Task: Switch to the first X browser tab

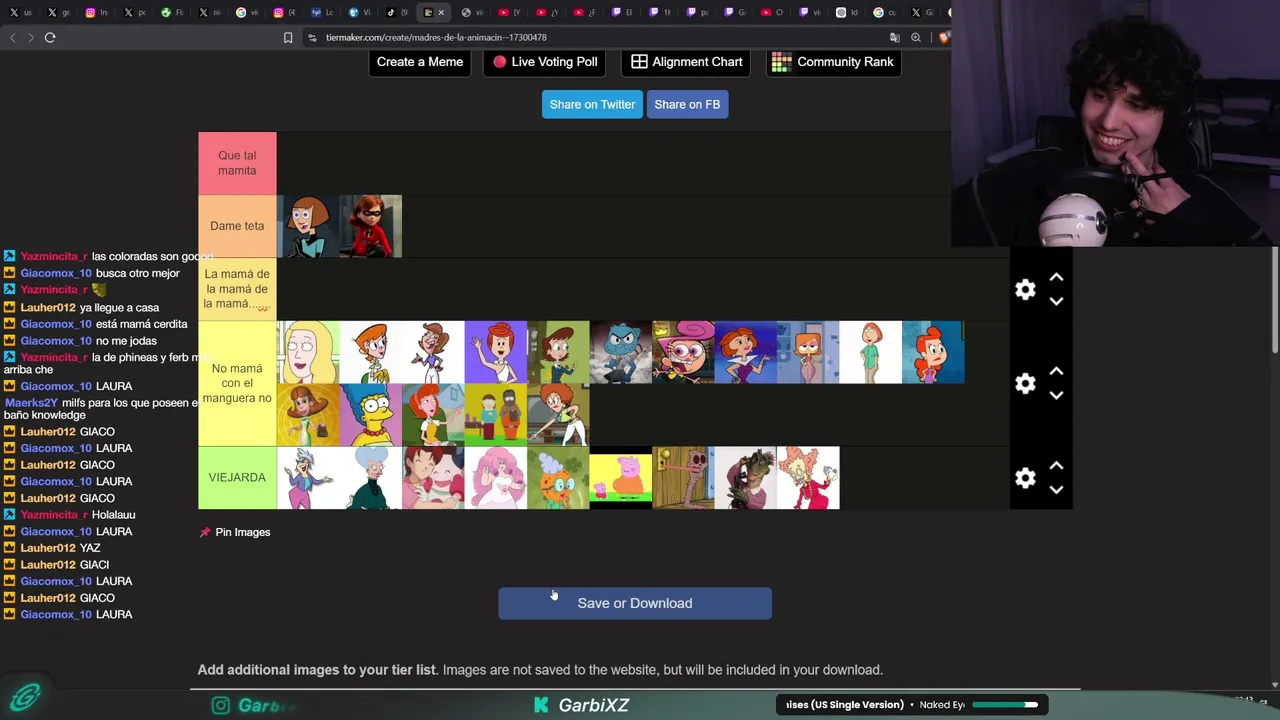Action: [x=14, y=13]
